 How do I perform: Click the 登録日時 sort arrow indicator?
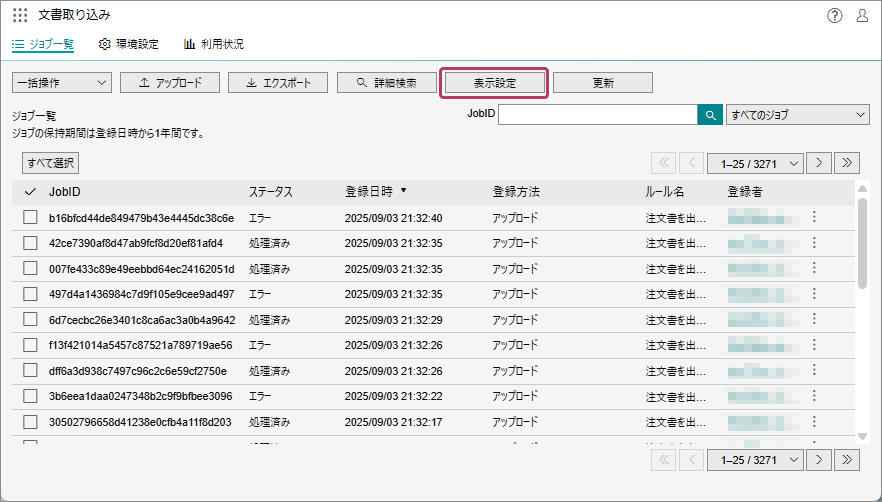click(x=403, y=191)
